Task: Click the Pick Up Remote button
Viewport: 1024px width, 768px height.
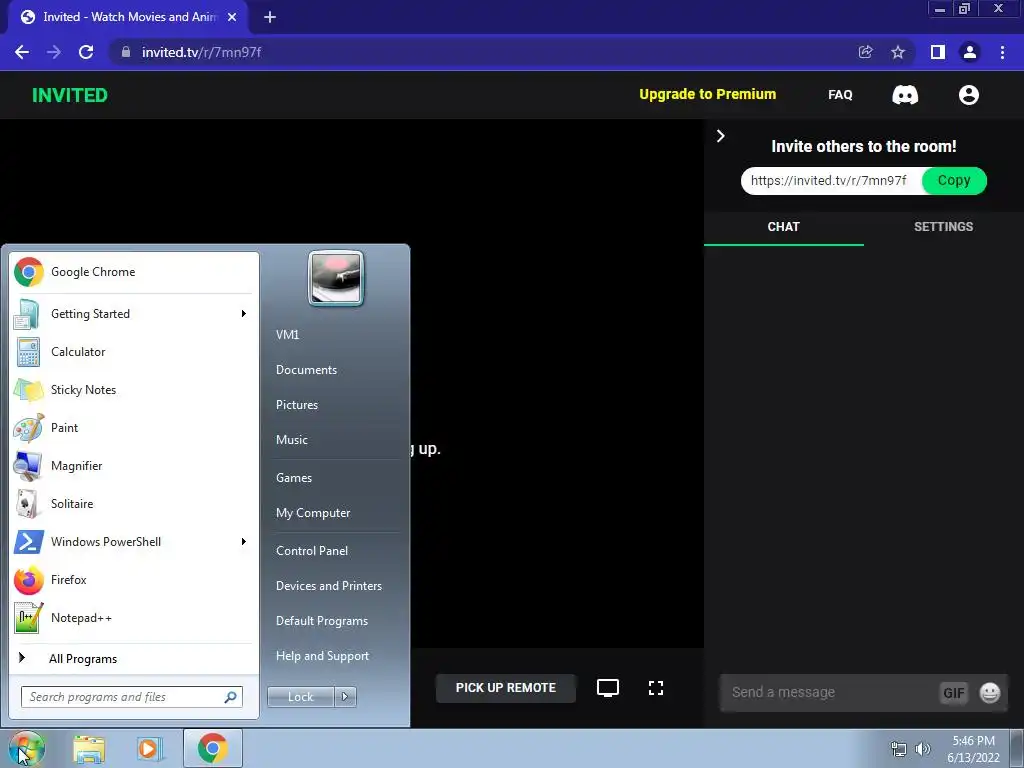Action: point(505,688)
